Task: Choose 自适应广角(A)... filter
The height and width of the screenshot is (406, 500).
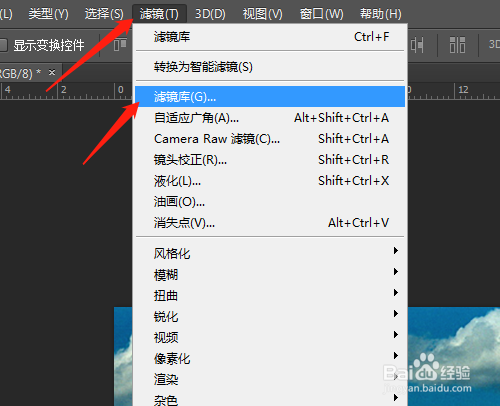Action: [x=270, y=118]
